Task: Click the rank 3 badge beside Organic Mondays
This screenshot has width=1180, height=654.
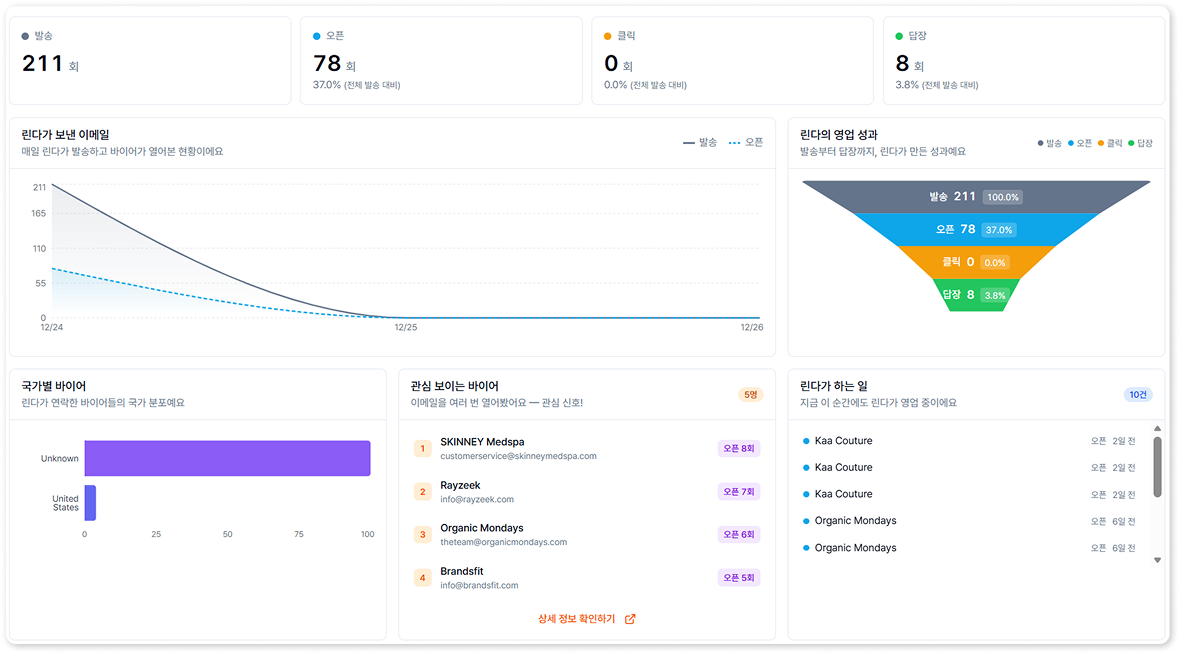Action: [422, 534]
